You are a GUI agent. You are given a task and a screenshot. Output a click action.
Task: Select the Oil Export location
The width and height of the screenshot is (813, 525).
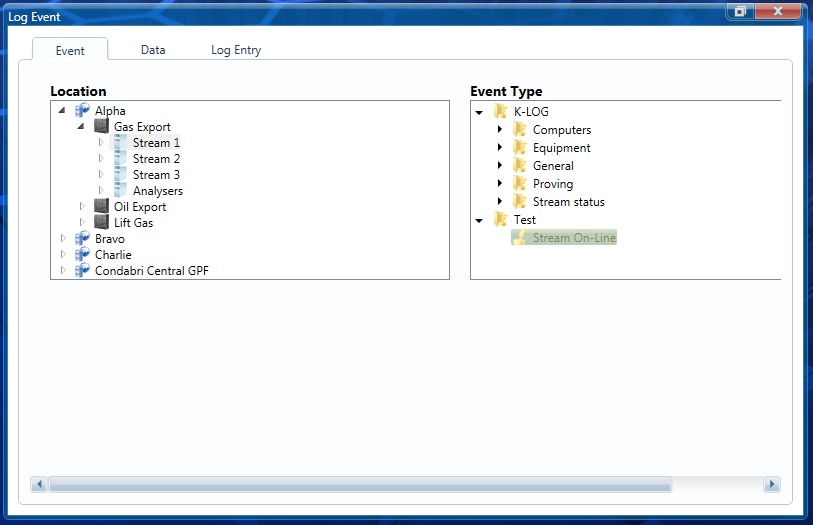(x=140, y=207)
